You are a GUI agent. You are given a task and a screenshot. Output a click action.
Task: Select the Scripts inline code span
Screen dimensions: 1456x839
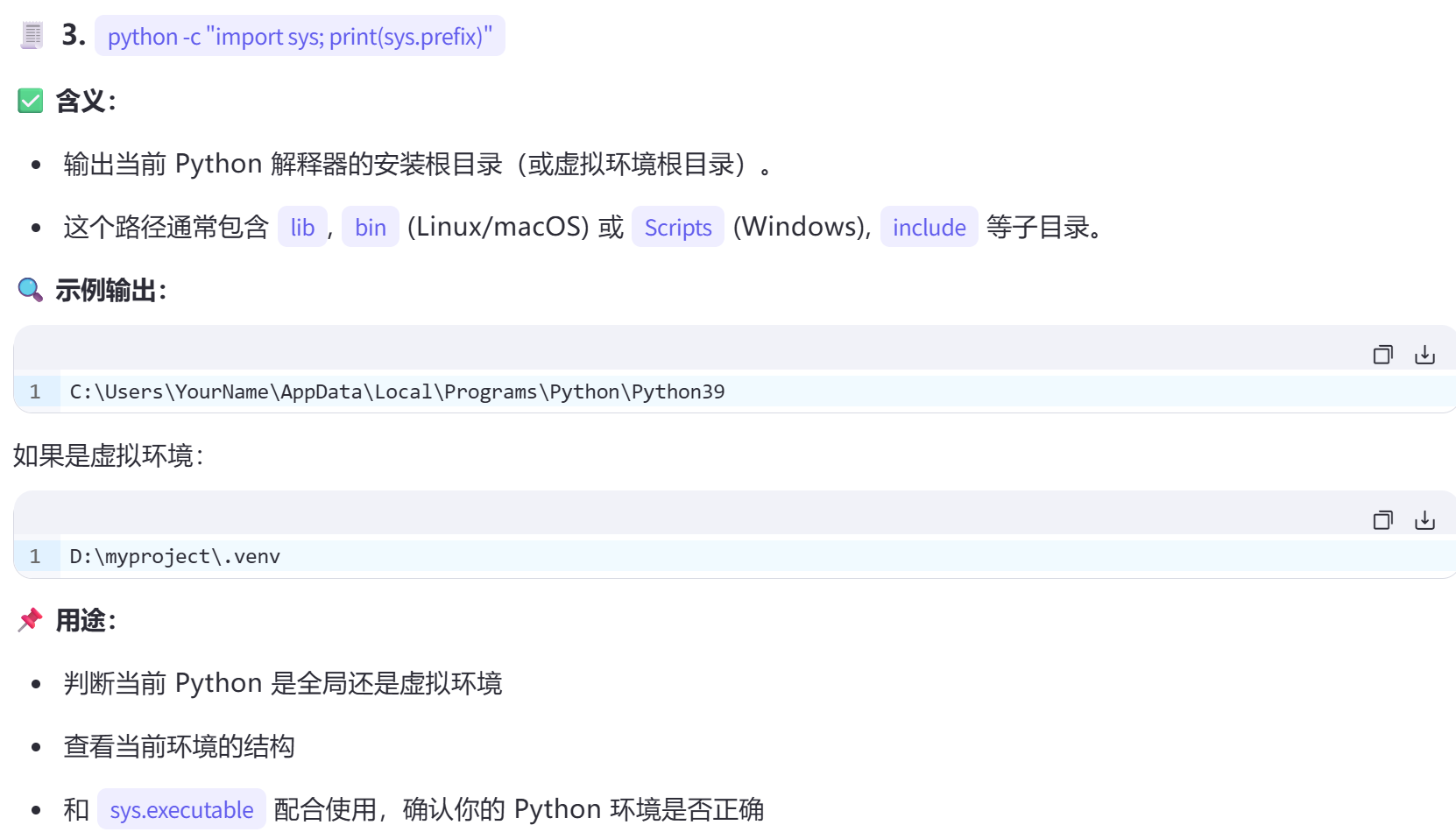click(677, 227)
